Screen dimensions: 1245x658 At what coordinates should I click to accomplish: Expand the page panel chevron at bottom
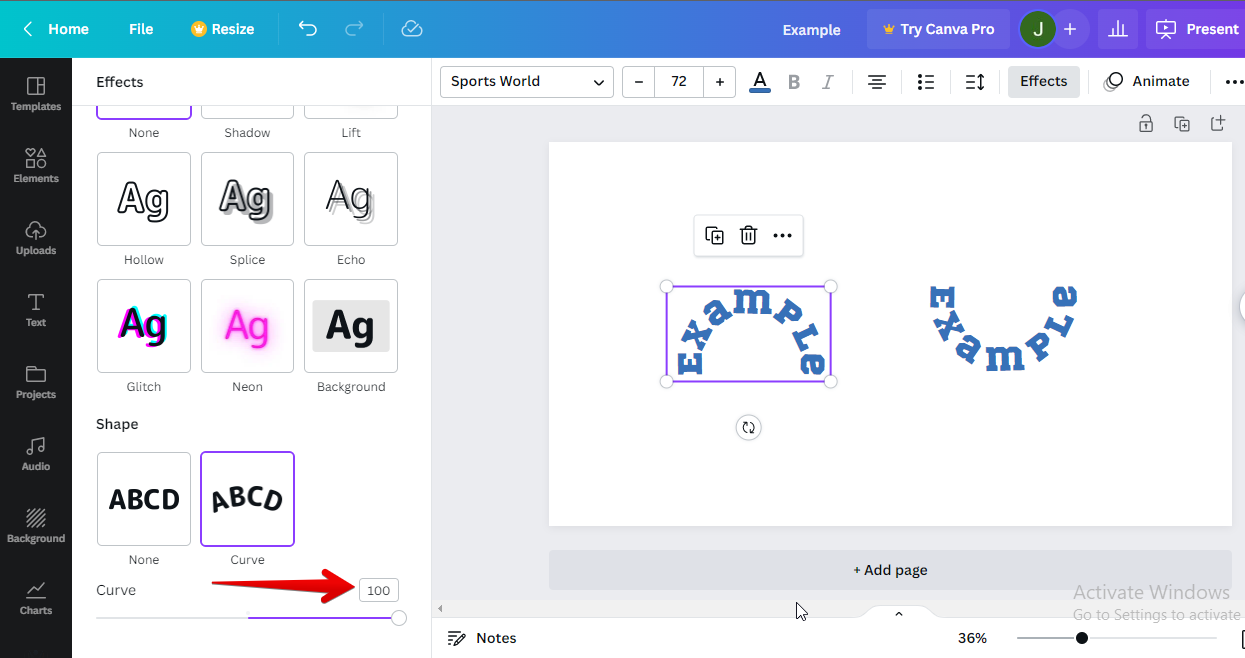tap(898, 614)
